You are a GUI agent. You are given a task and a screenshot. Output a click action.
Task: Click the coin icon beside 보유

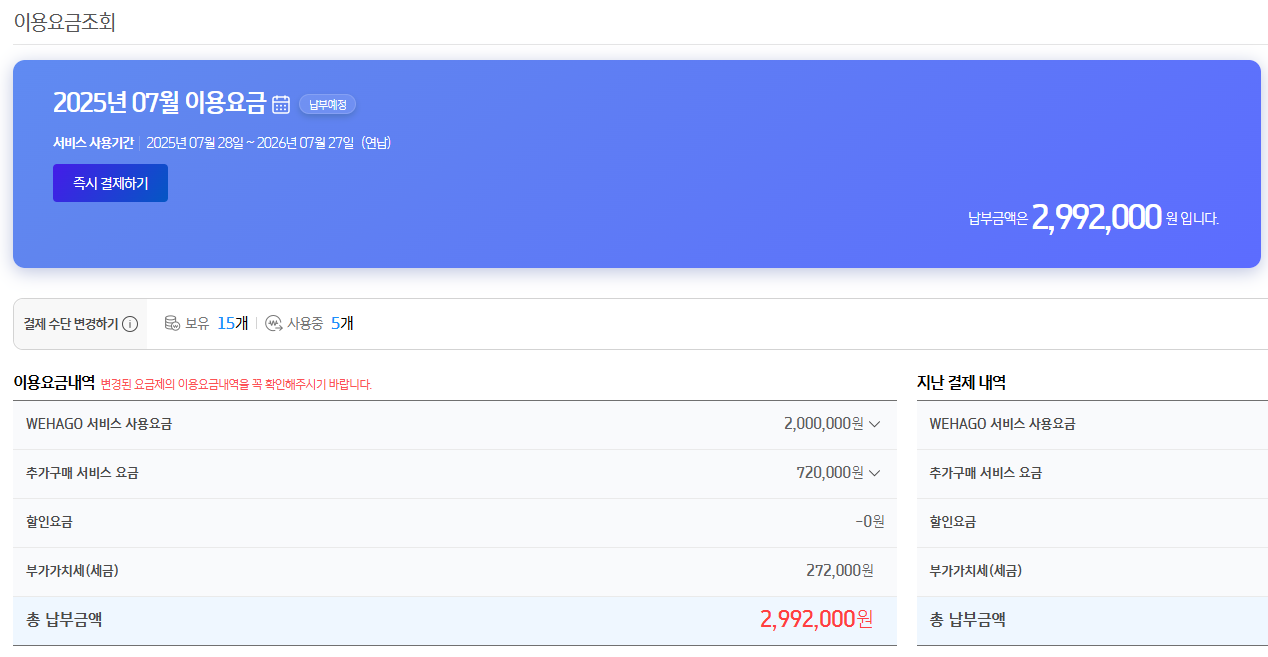point(172,323)
